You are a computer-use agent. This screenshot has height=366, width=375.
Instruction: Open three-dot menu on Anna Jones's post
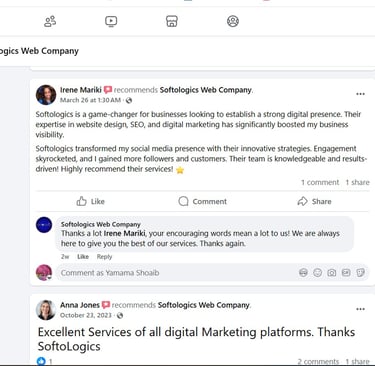pyautogui.click(x=360, y=309)
